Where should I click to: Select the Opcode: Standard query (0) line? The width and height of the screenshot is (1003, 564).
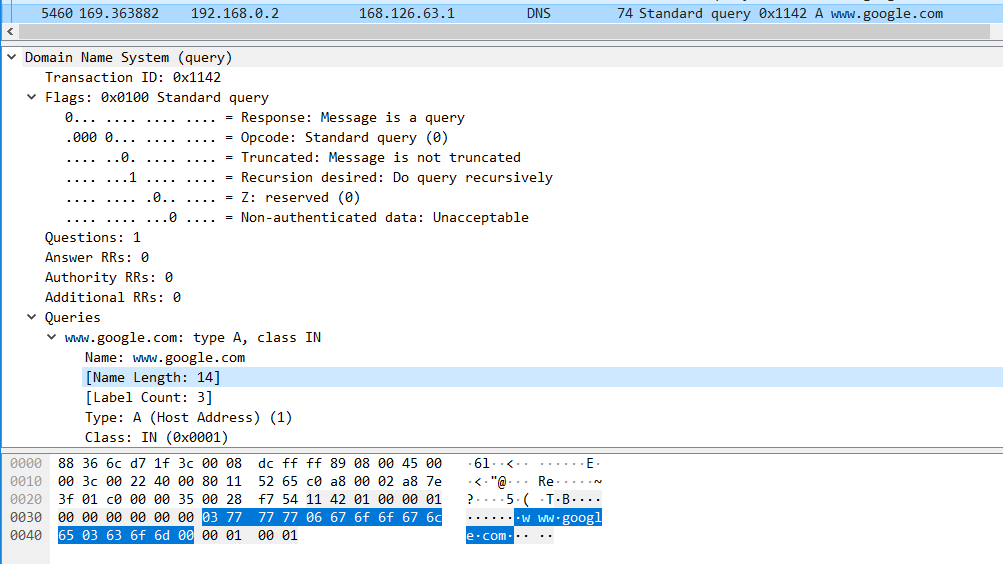257,137
